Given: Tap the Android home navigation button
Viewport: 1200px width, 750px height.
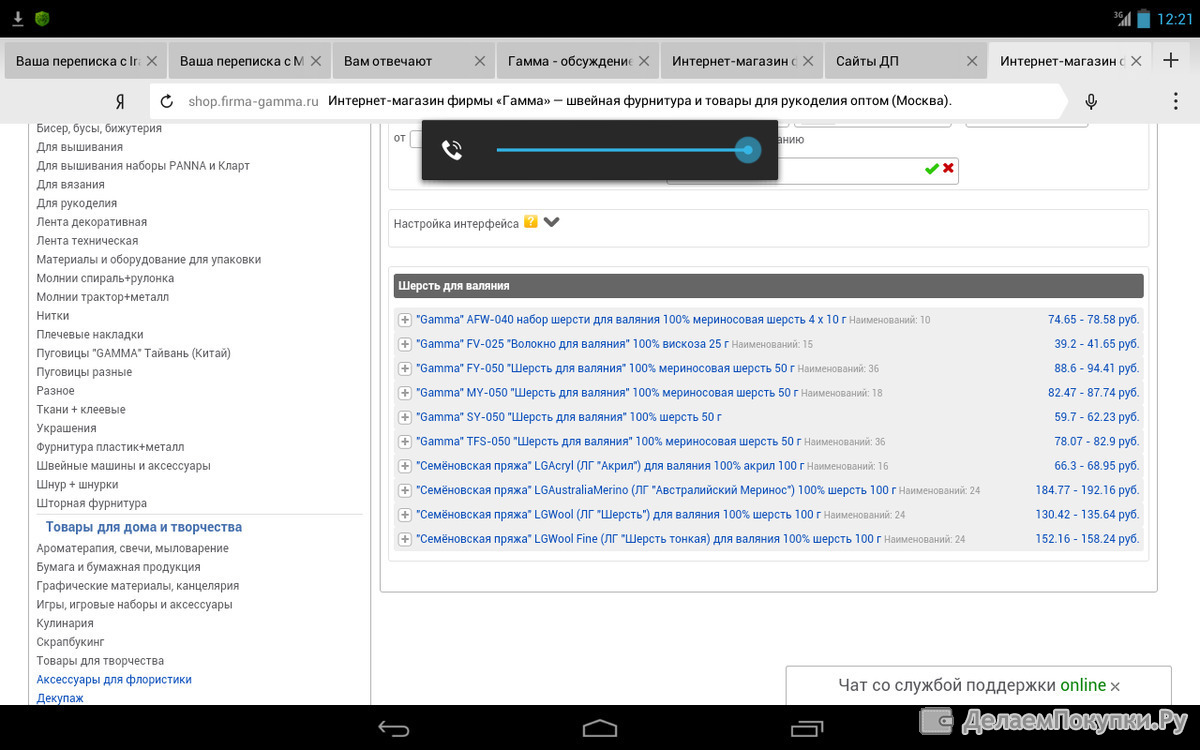Looking at the screenshot, I should click(600, 728).
